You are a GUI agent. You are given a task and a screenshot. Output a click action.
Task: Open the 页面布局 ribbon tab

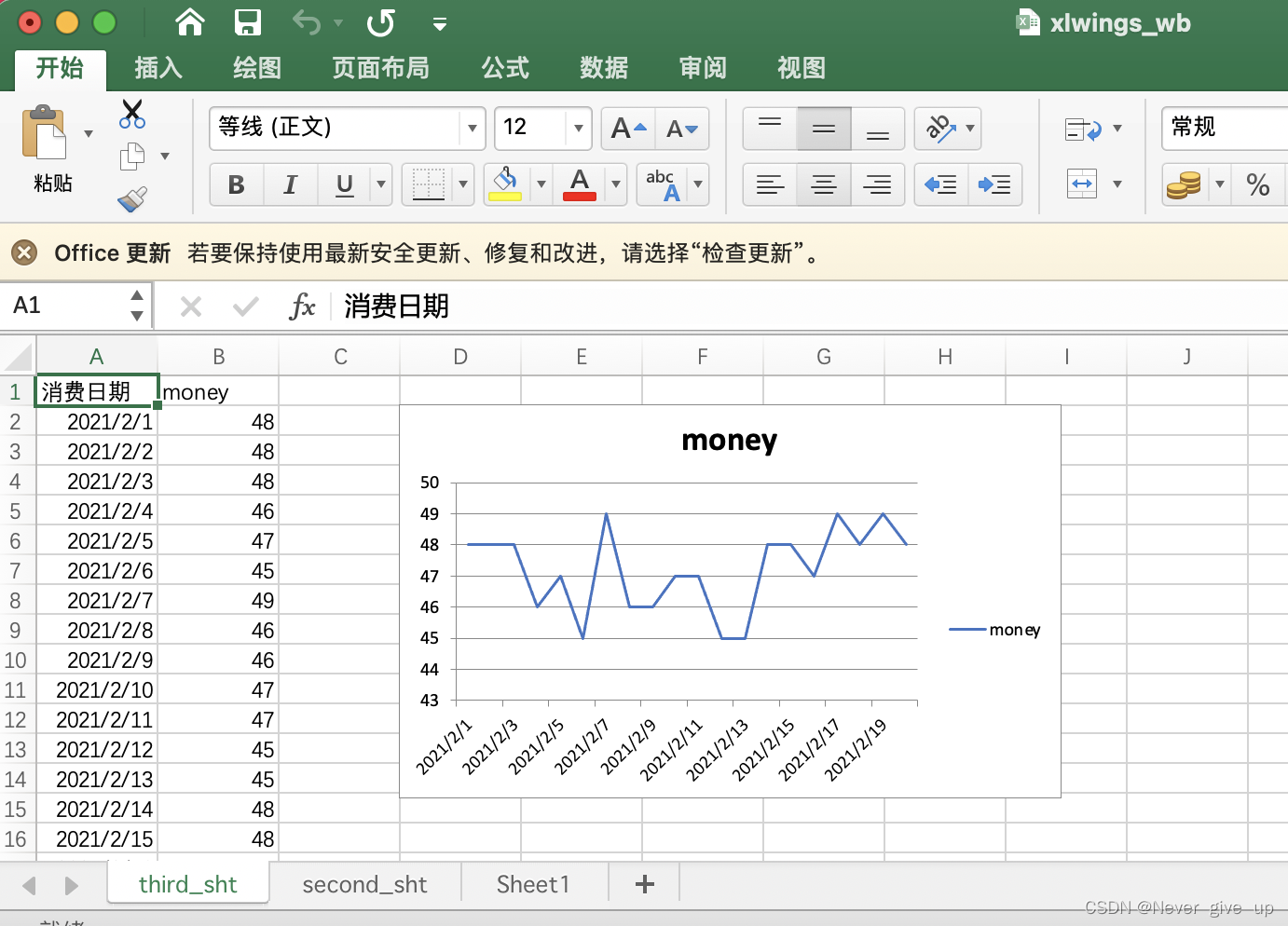380,68
